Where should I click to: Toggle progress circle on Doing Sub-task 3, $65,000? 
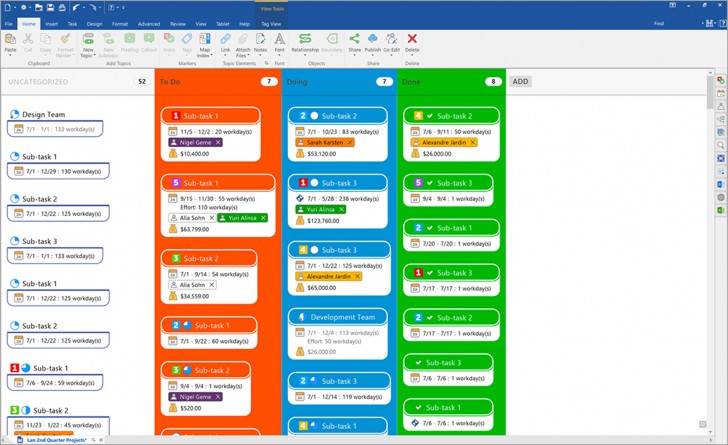[x=314, y=249]
